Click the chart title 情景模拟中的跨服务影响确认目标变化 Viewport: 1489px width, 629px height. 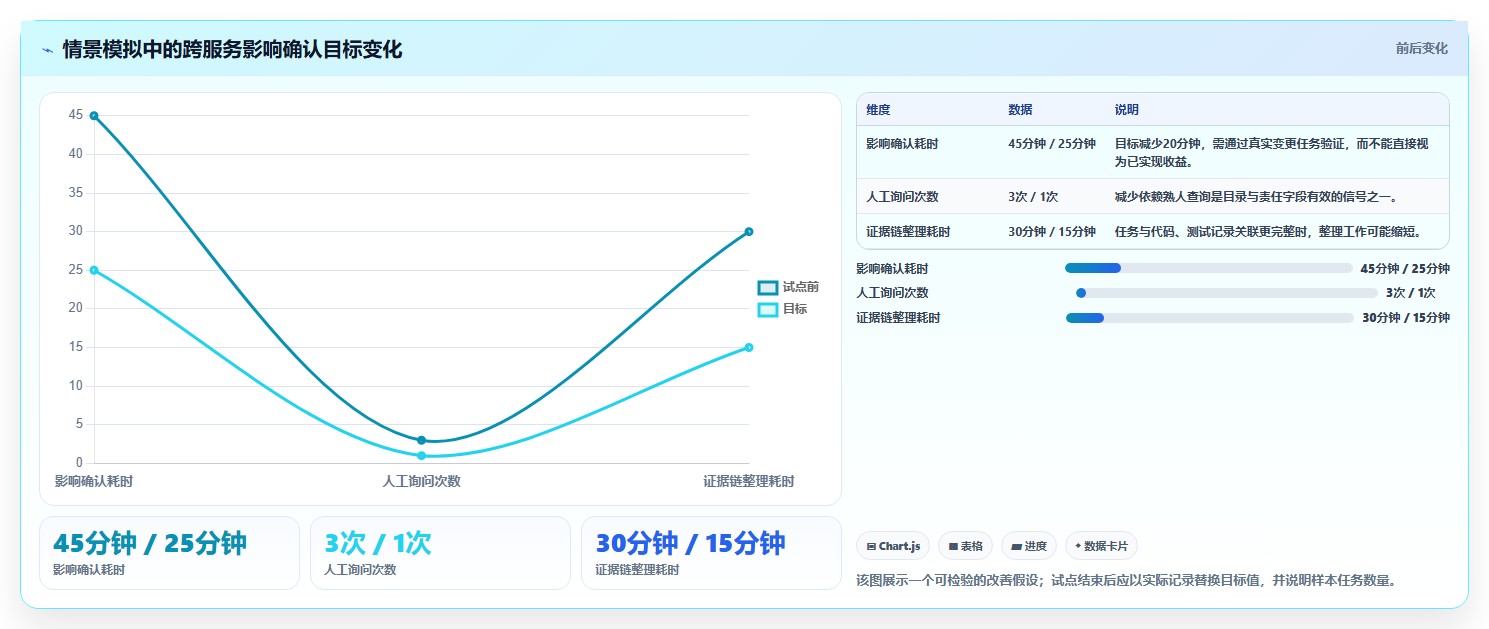(x=232, y=49)
